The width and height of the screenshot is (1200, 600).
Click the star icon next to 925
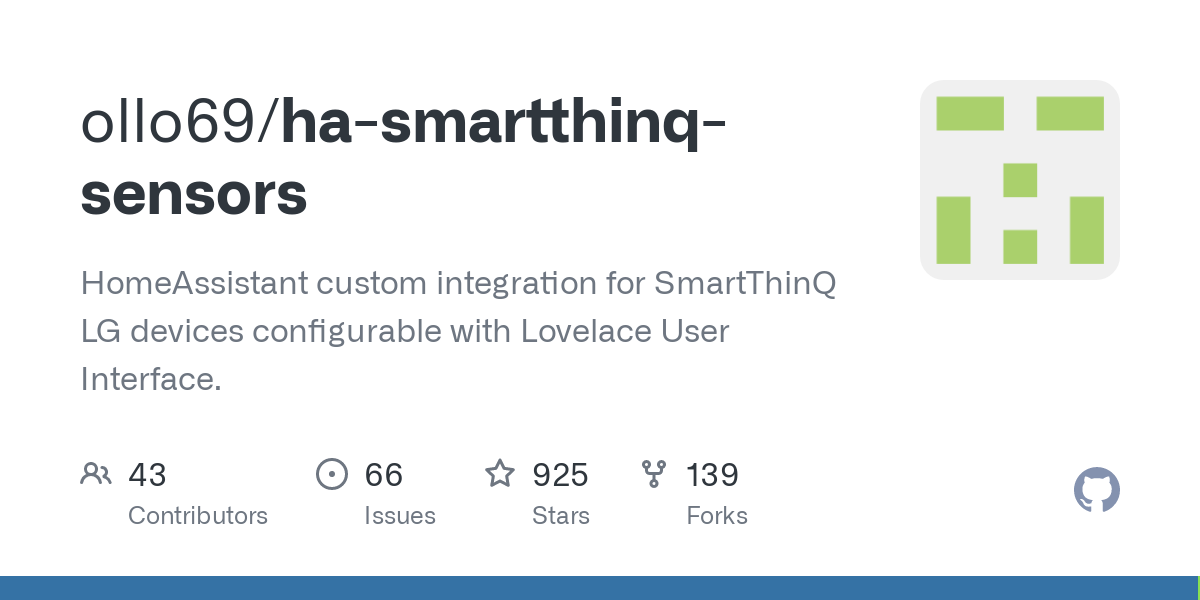[x=500, y=474]
